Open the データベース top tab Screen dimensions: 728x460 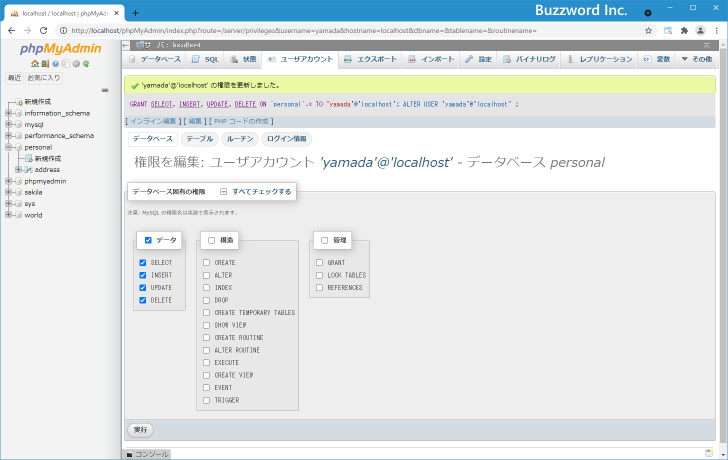(x=155, y=59)
